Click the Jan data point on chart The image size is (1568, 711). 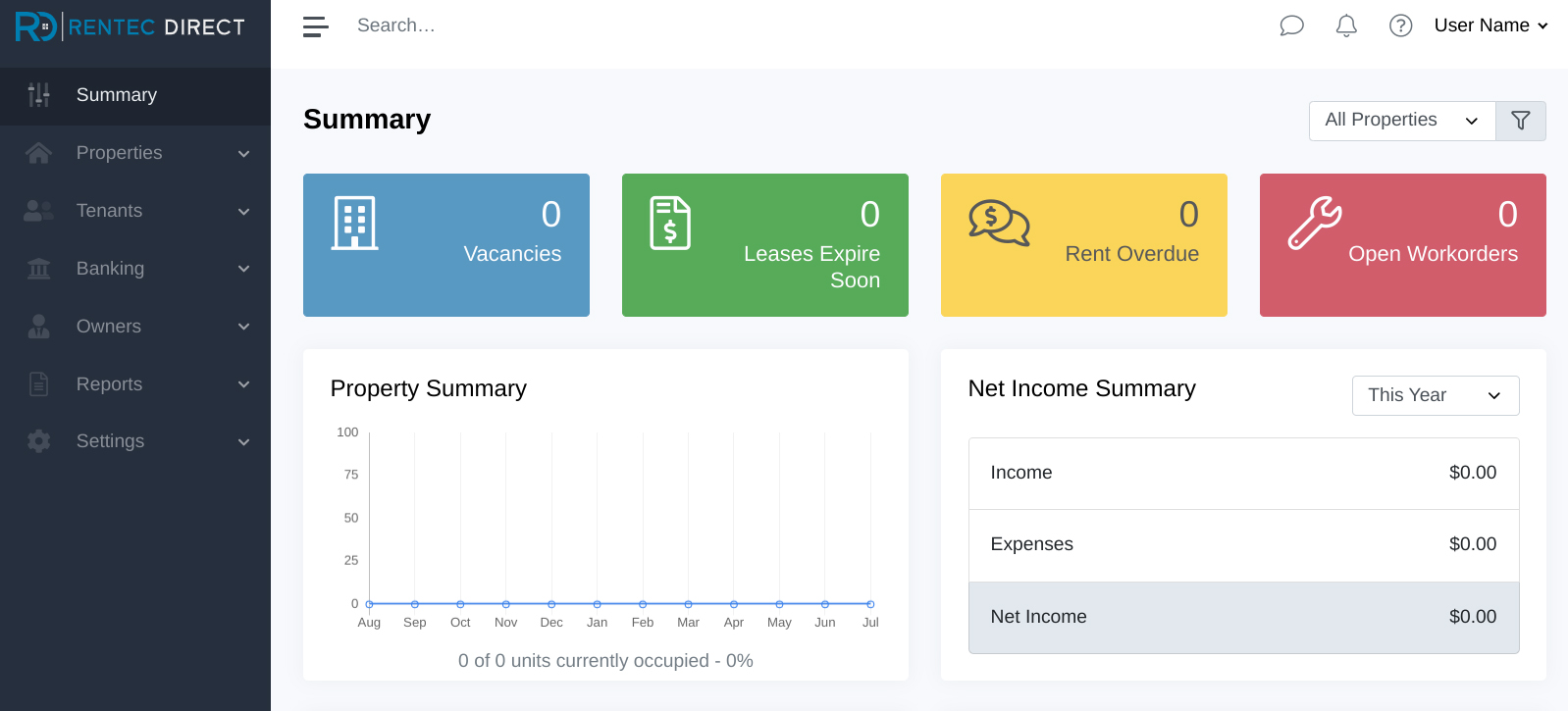(x=597, y=604)
